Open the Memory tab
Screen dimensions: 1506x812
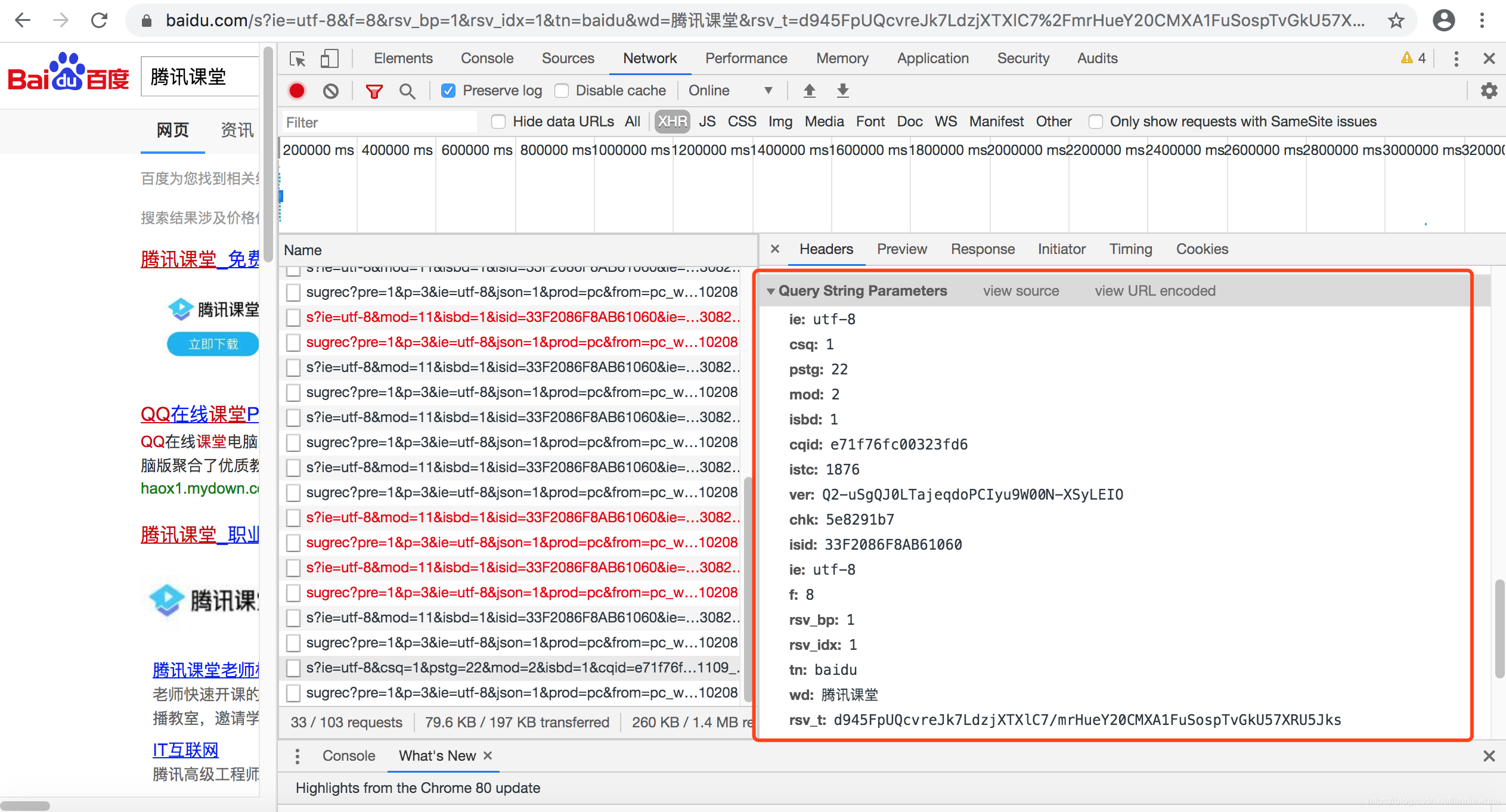(x=842, y=58)
